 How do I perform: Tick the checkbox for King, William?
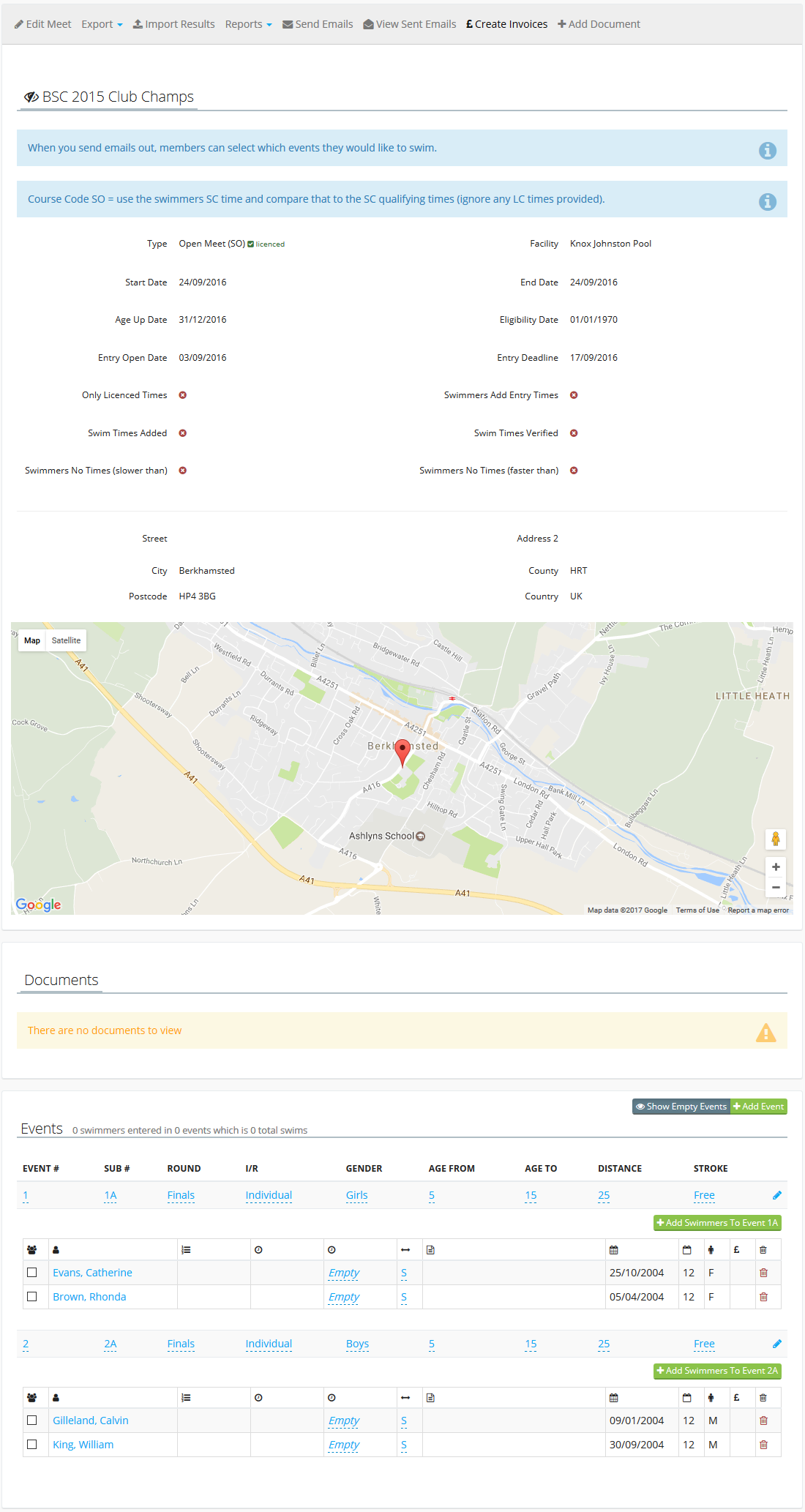point(31,1444)
